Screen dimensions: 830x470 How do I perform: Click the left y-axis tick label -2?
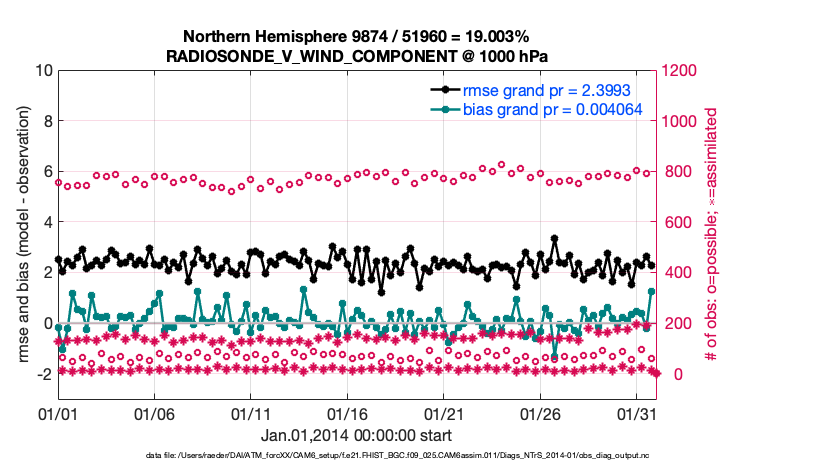(43, 374)
